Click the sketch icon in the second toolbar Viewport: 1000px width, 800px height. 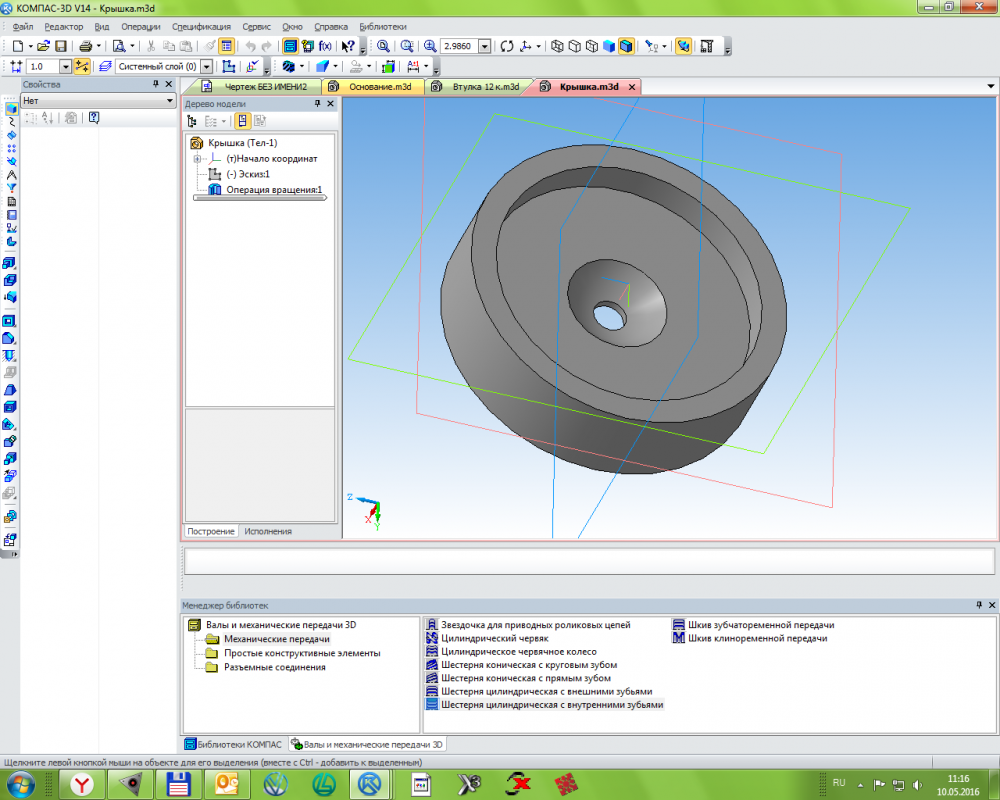pyautogui.click(x=228, y=66)
